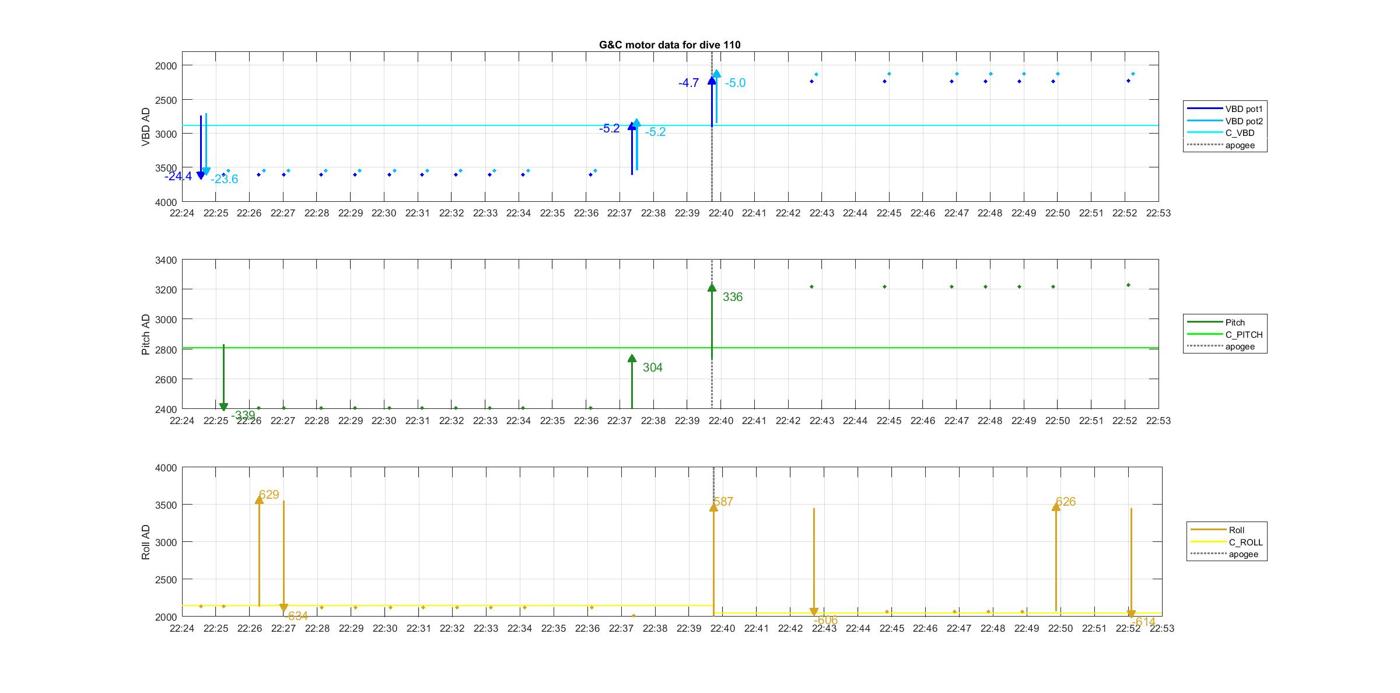Select the "304" pitch data label
1400x693 pixels.
tap(652, 368)
